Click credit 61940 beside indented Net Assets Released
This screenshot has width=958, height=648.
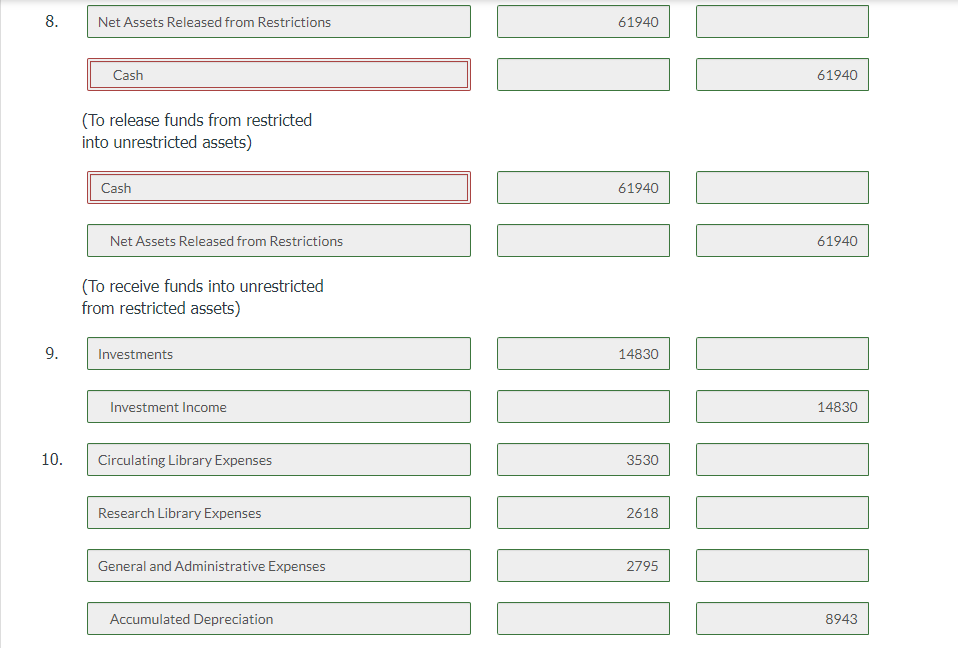pos(782,241)
